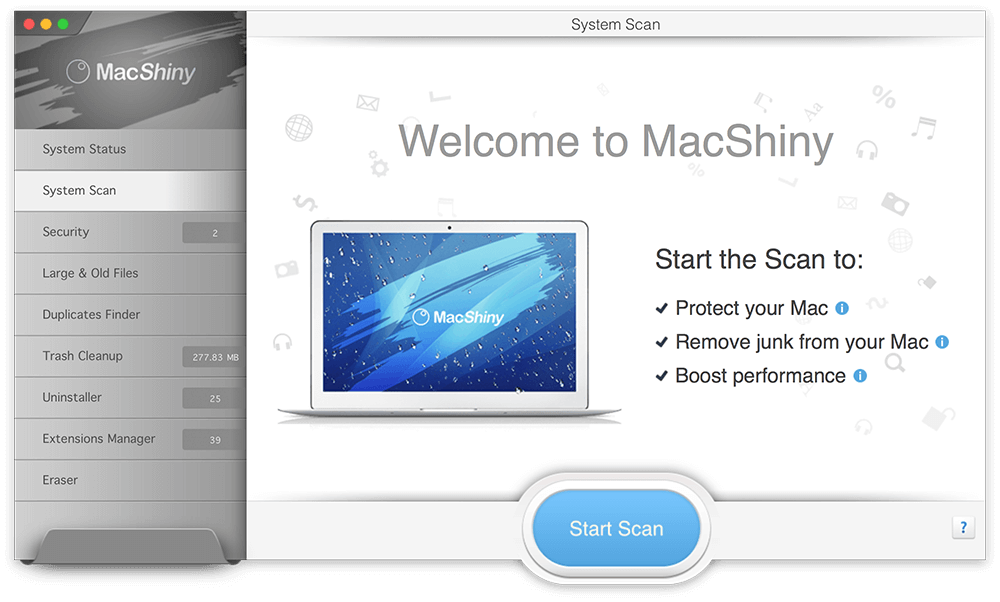This screenshot has height=602, width=1000.
Task: Go to the Security section
Action: pos(130,232)
